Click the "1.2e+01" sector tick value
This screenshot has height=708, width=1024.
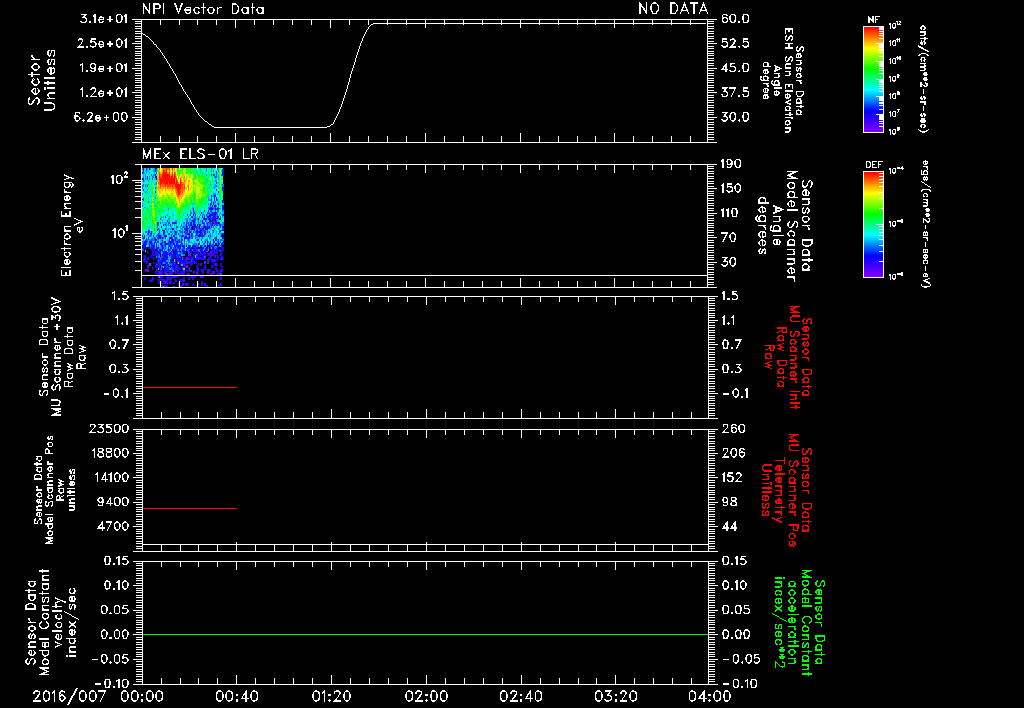tap(104, 93)
